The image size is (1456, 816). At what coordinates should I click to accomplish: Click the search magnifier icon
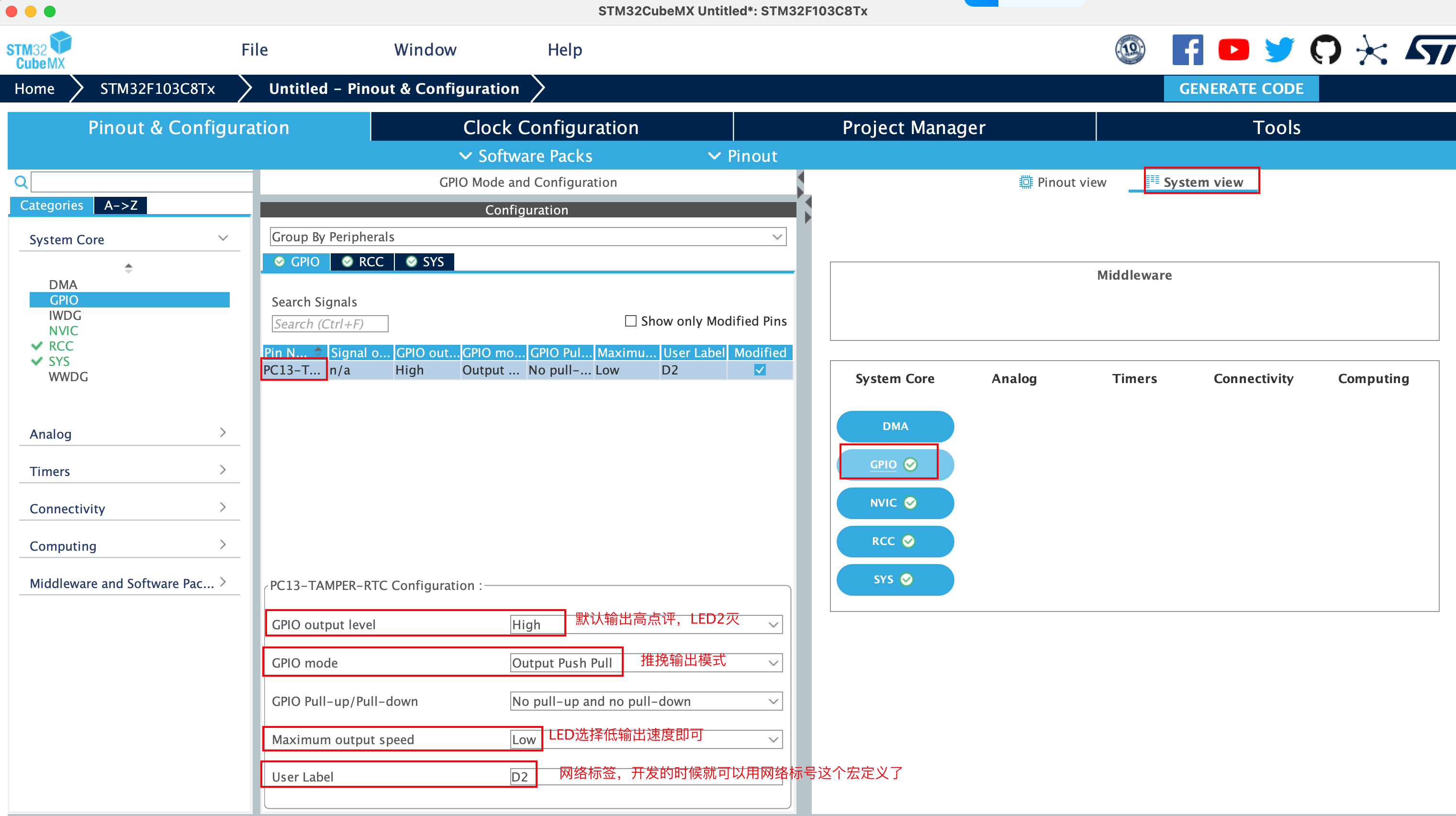pos(21,182)
